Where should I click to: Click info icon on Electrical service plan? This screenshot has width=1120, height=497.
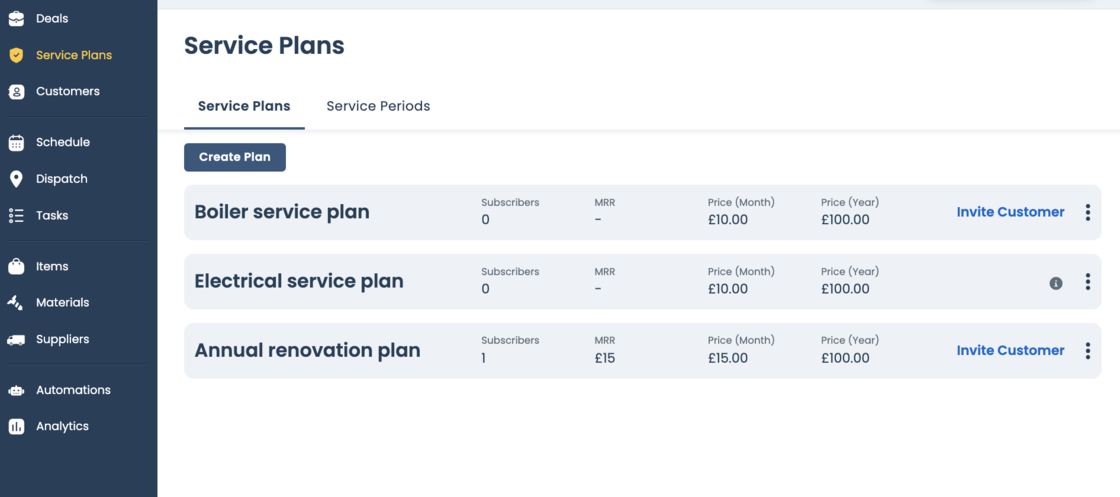[1055, 283]
